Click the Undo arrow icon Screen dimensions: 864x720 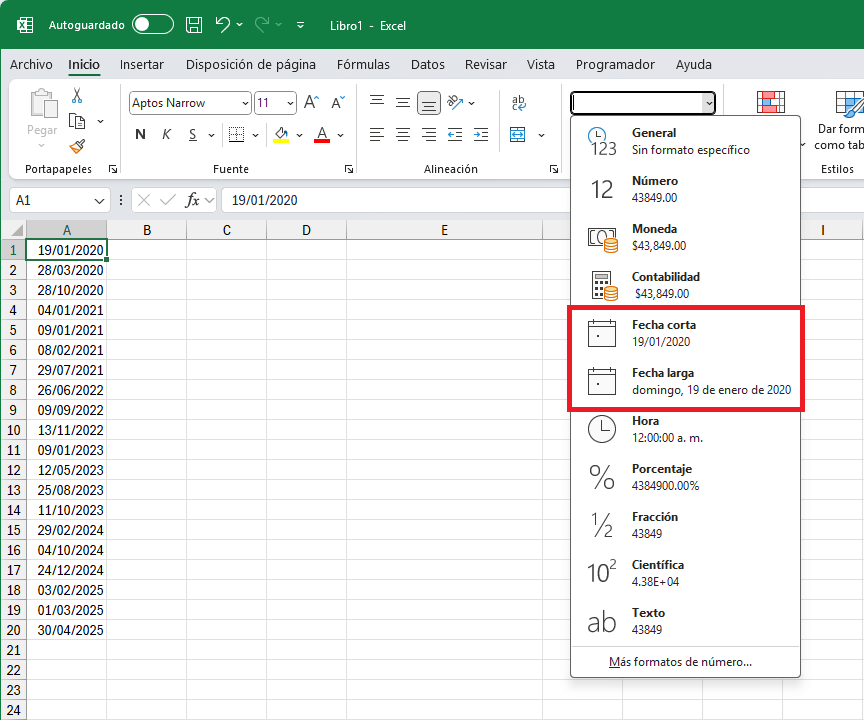[222, 25]
